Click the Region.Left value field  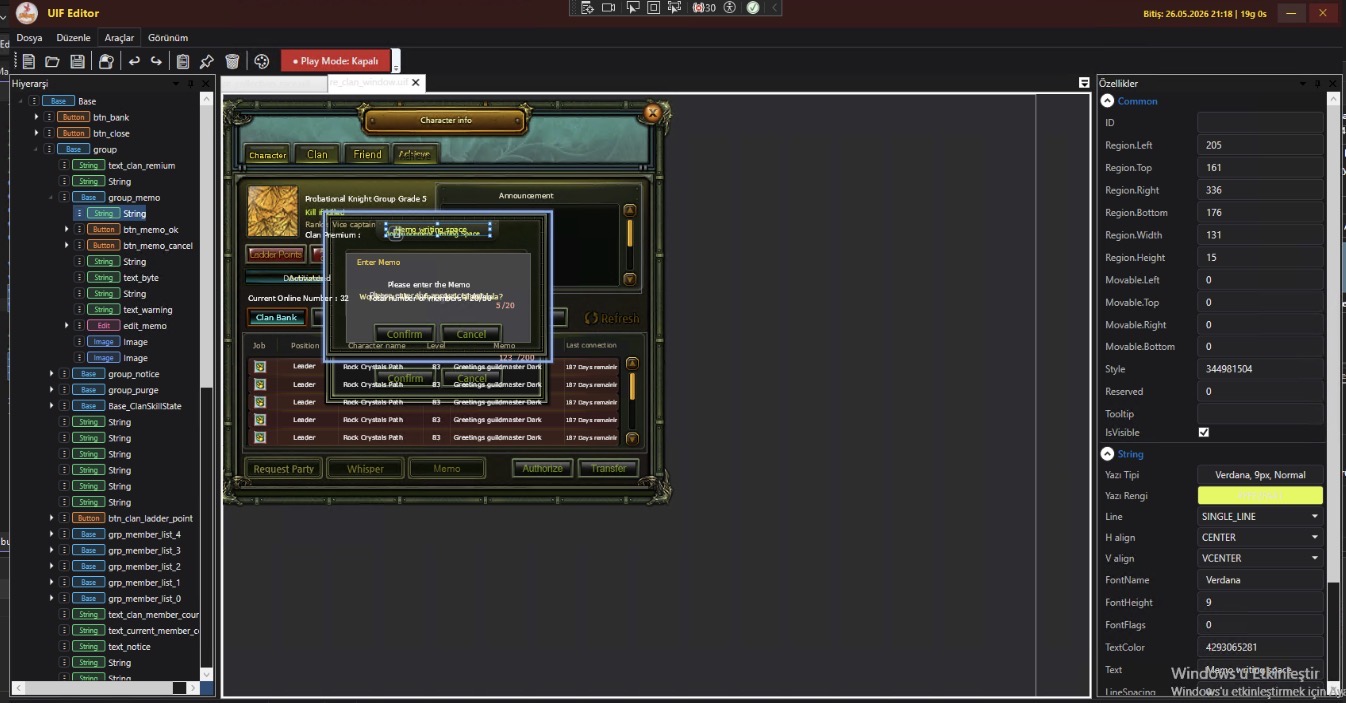pyautogui.click(x=1260, y=145)
